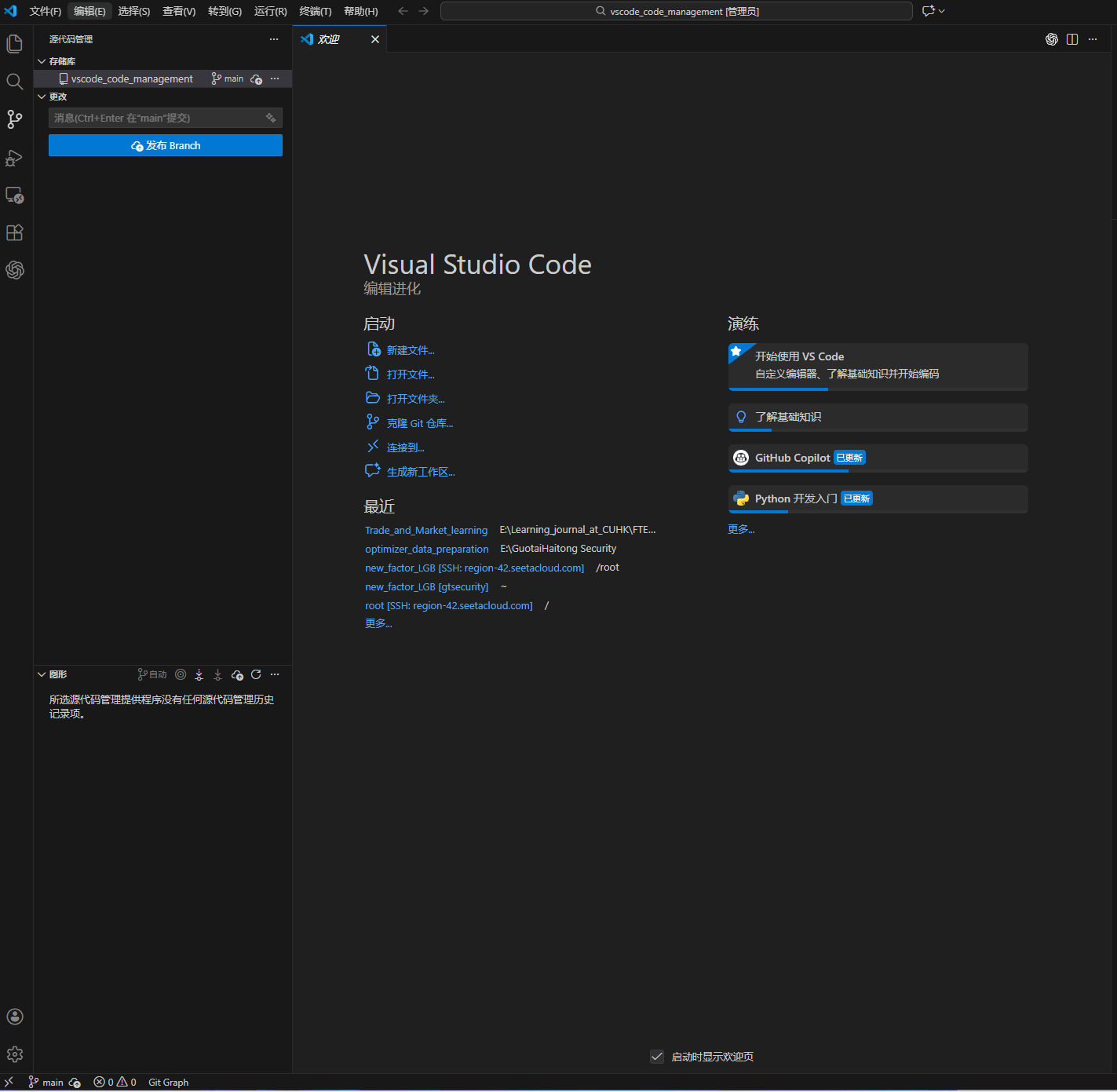
Task: Collapse the 存储库 section
Action: (x=42, y=61)
